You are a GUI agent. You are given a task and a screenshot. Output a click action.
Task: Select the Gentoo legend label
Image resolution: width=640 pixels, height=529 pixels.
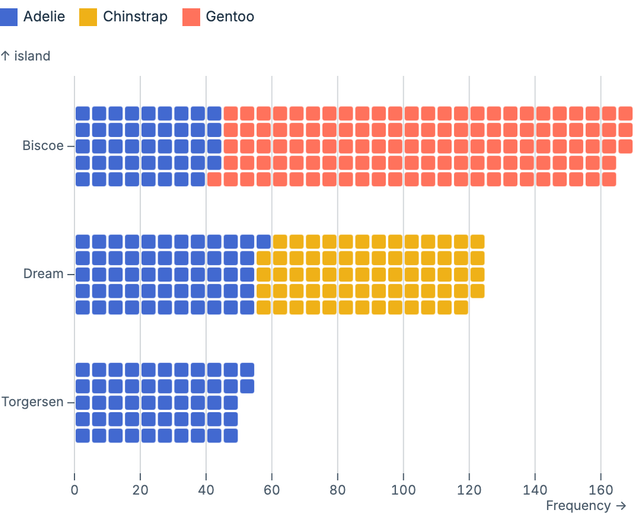pyautogui.click(x=230, y=17)
